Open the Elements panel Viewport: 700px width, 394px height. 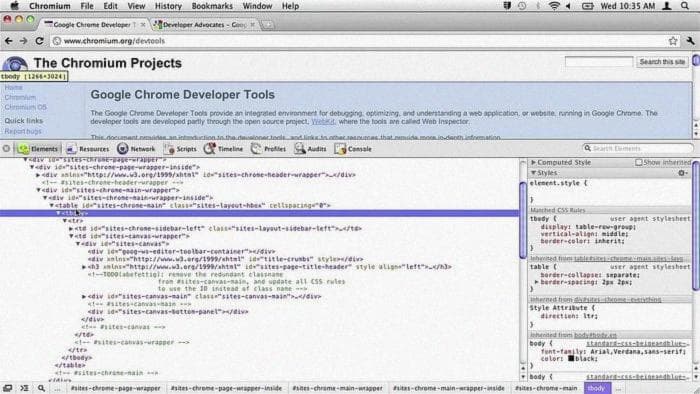coord(38,149)
